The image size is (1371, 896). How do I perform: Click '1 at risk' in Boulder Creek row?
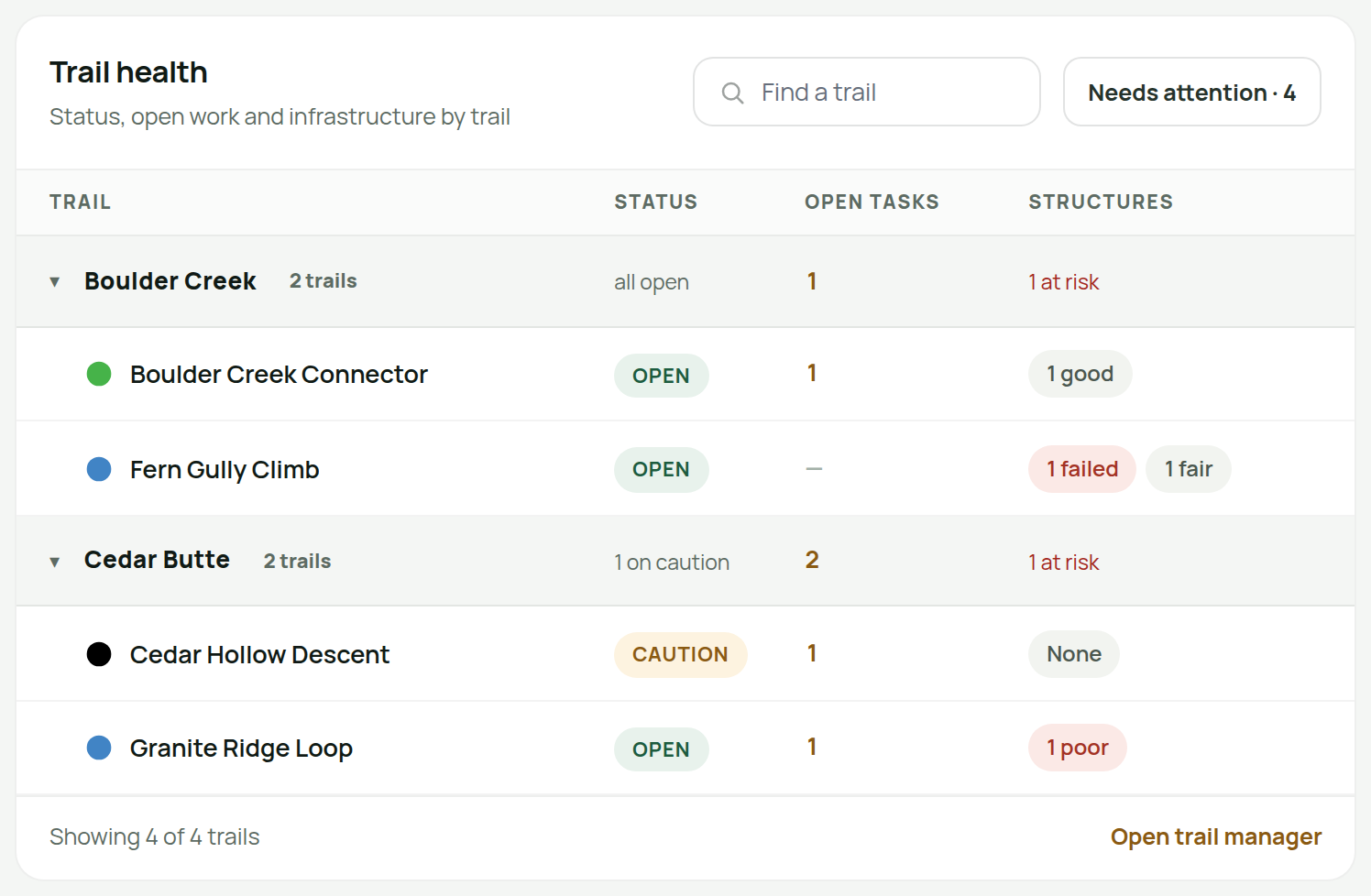1063,282
